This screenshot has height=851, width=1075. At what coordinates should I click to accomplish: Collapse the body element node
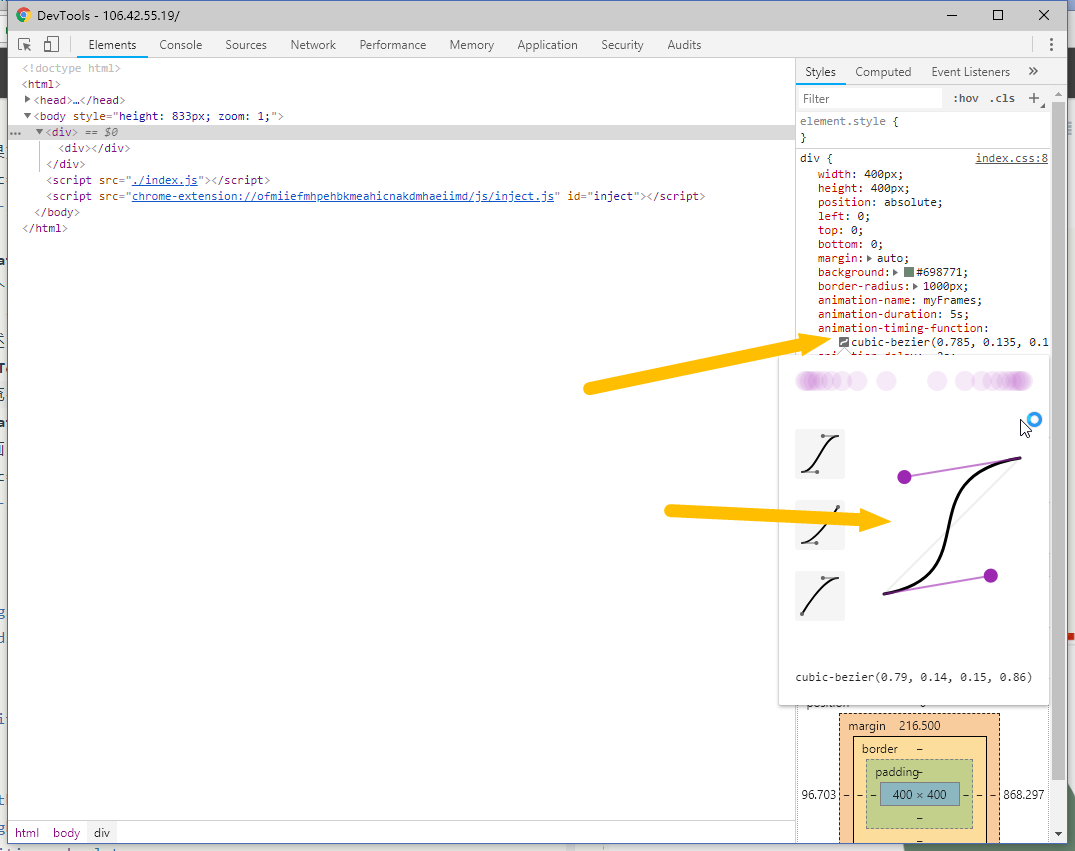(28, 116)
